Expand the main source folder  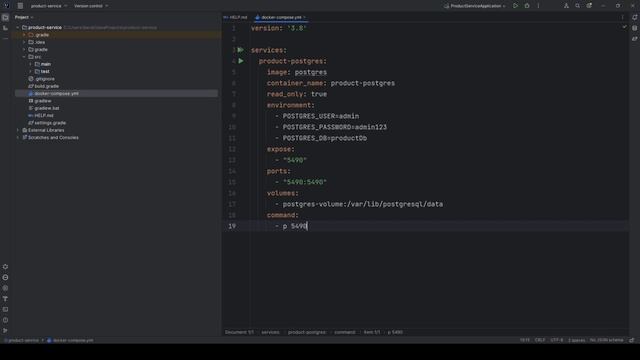tap(31, 64)
